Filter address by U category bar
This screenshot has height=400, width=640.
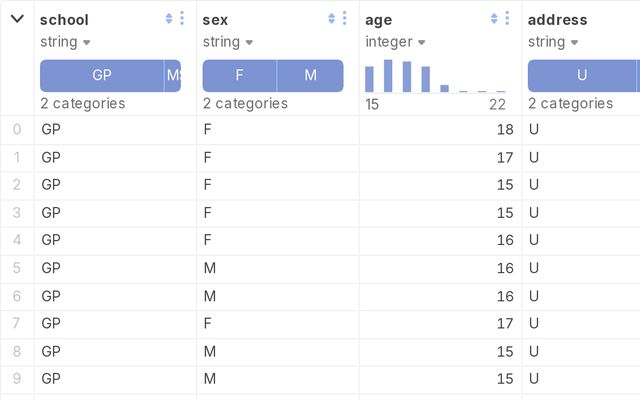click(x=582, y=76)
